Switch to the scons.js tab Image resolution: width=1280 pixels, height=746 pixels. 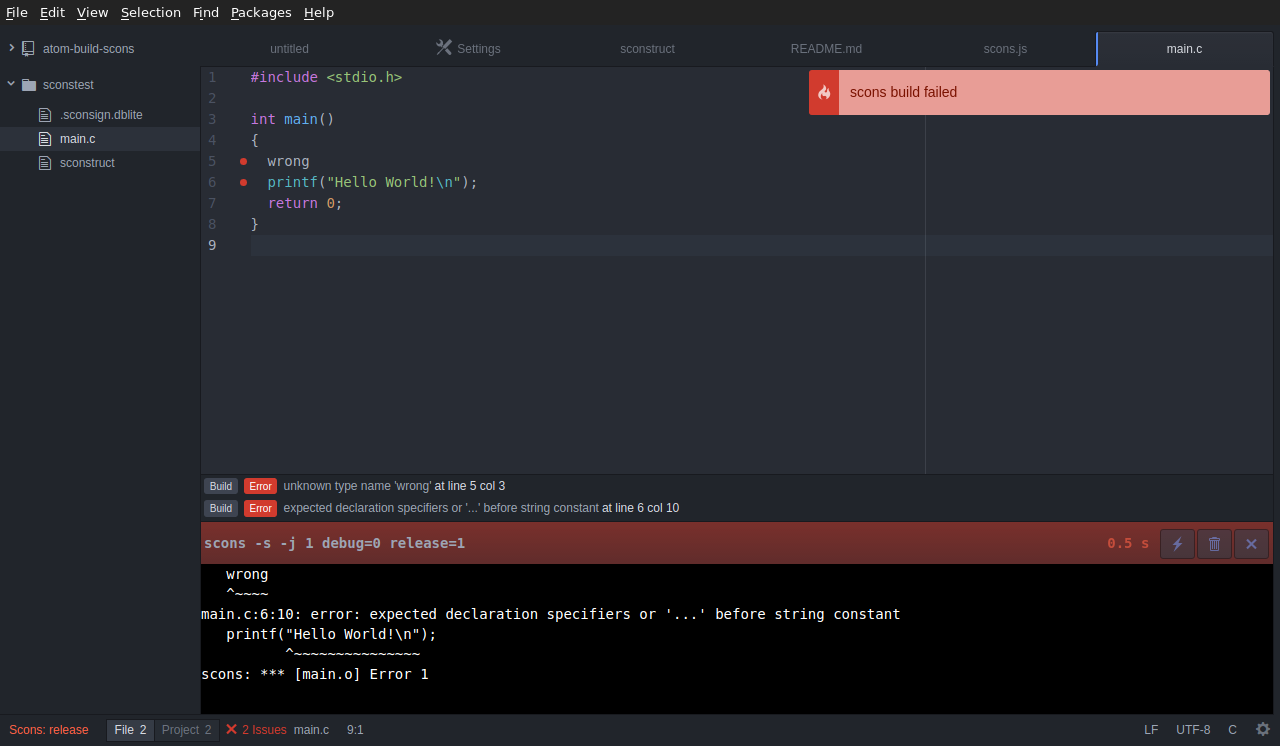point(1005,49)
